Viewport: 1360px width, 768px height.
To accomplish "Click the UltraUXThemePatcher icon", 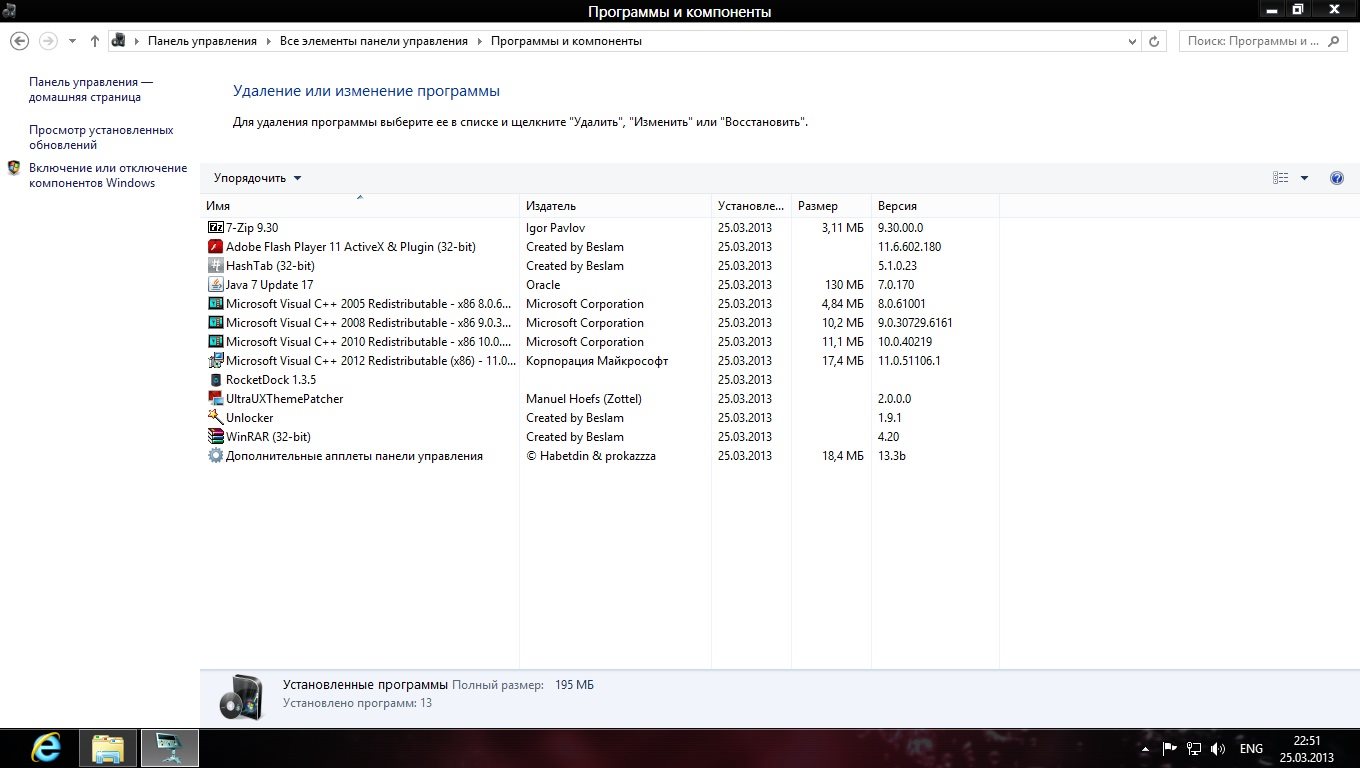I will tap(215, 399).
